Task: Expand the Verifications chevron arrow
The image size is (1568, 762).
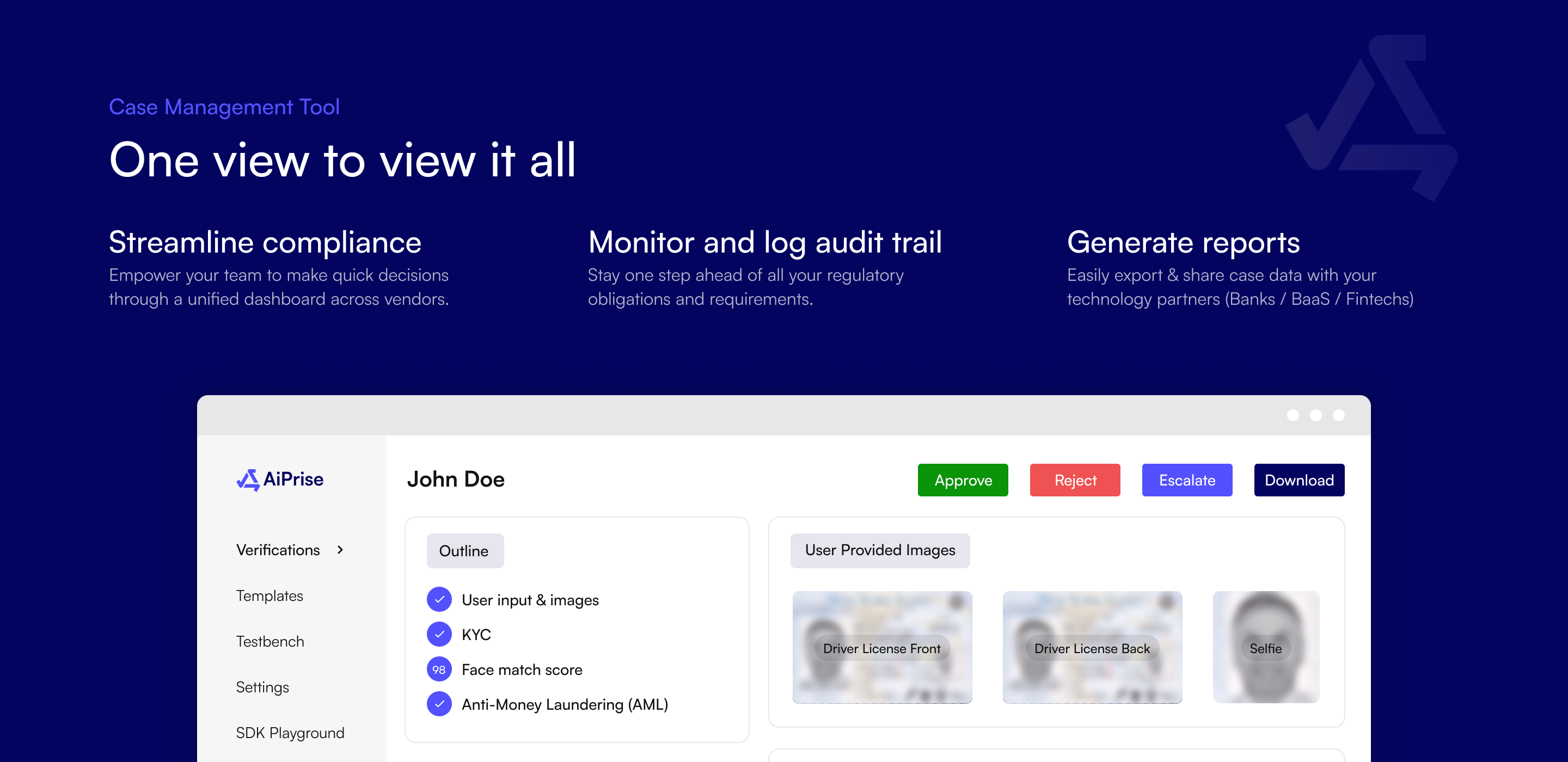Action: pos(340,550)
